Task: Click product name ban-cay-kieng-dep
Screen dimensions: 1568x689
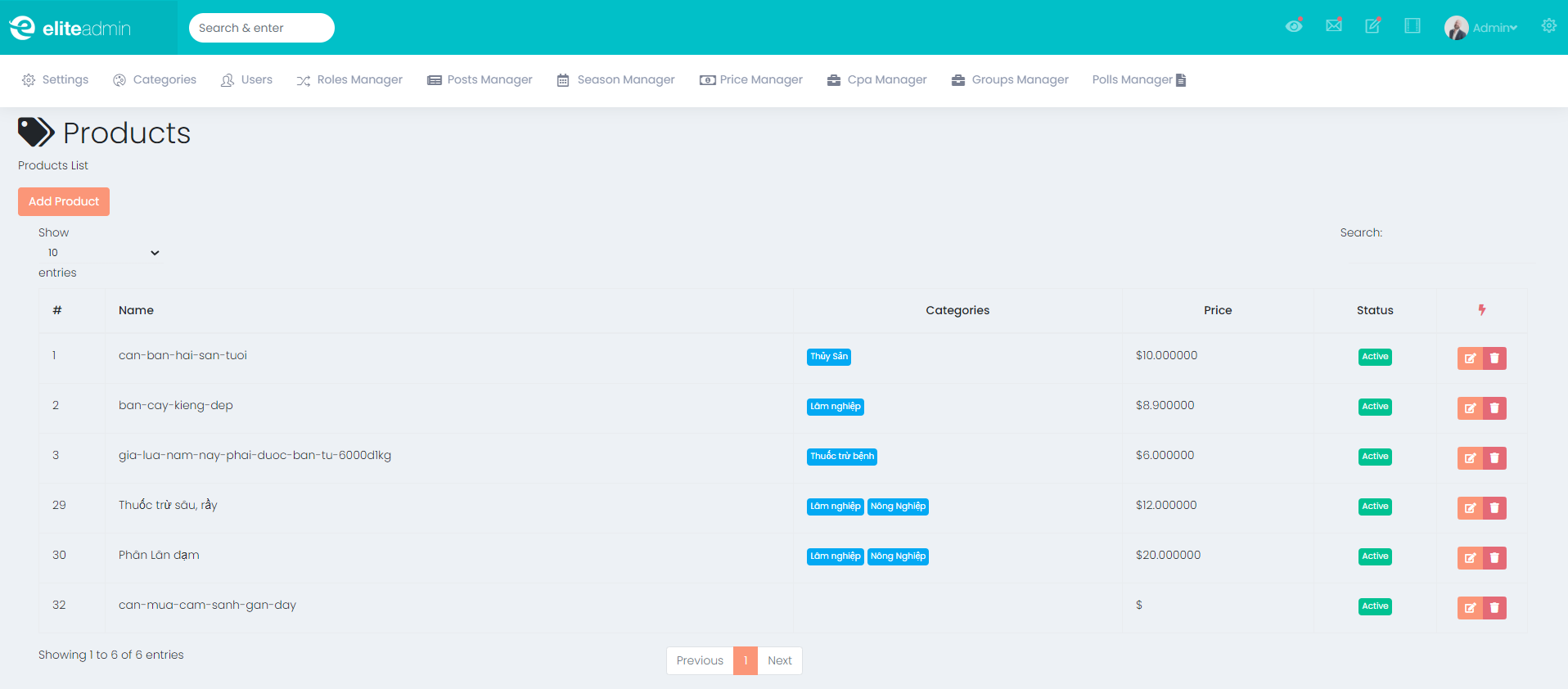Action: (176, 405)
